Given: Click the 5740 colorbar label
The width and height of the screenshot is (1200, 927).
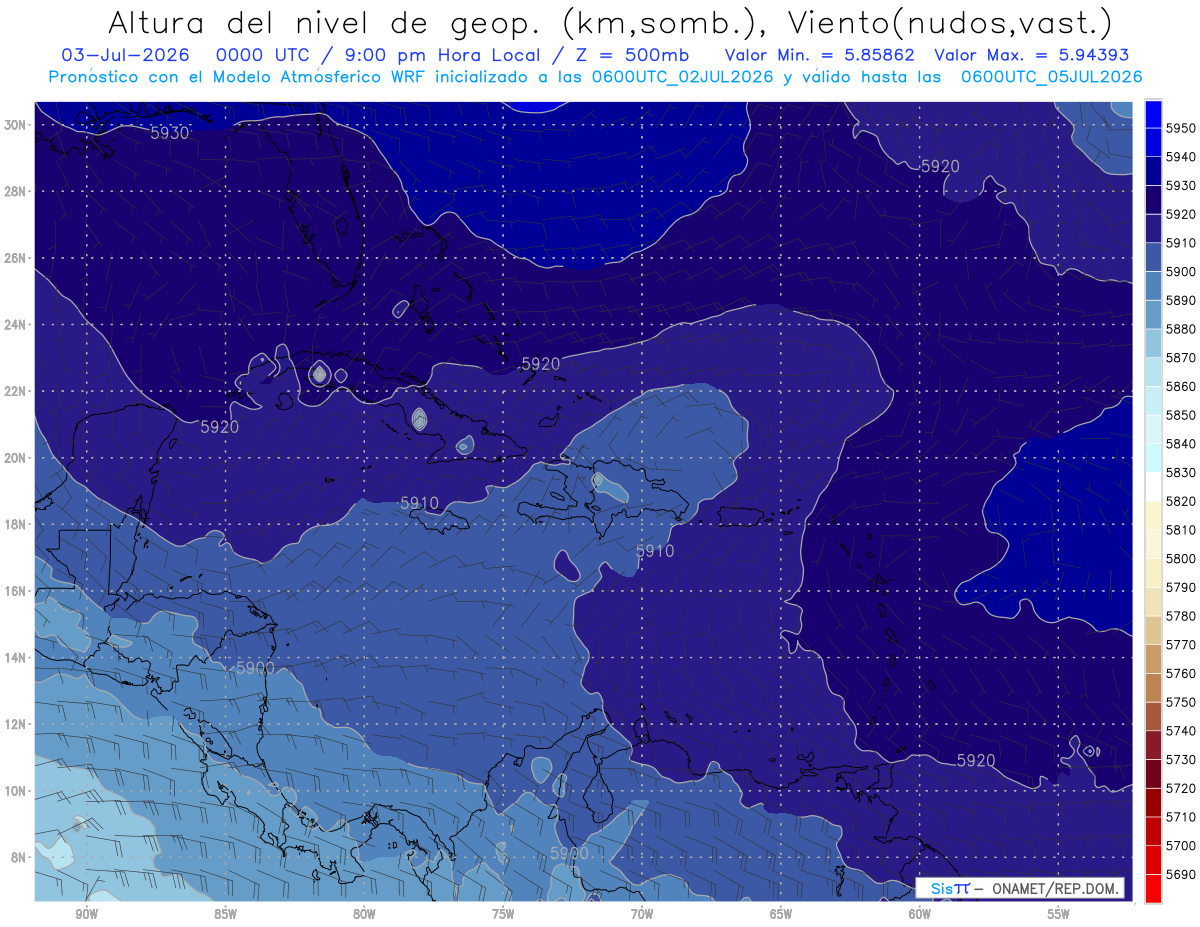Looking at the screenshot, I should 1181,731.
